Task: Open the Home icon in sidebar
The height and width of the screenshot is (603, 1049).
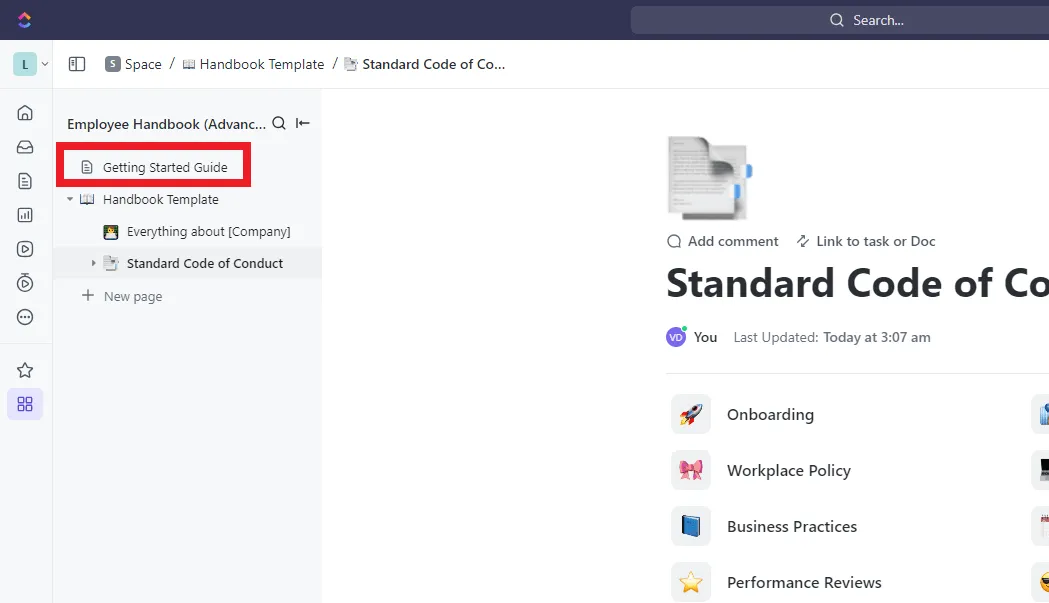Action: coord(25,112)
